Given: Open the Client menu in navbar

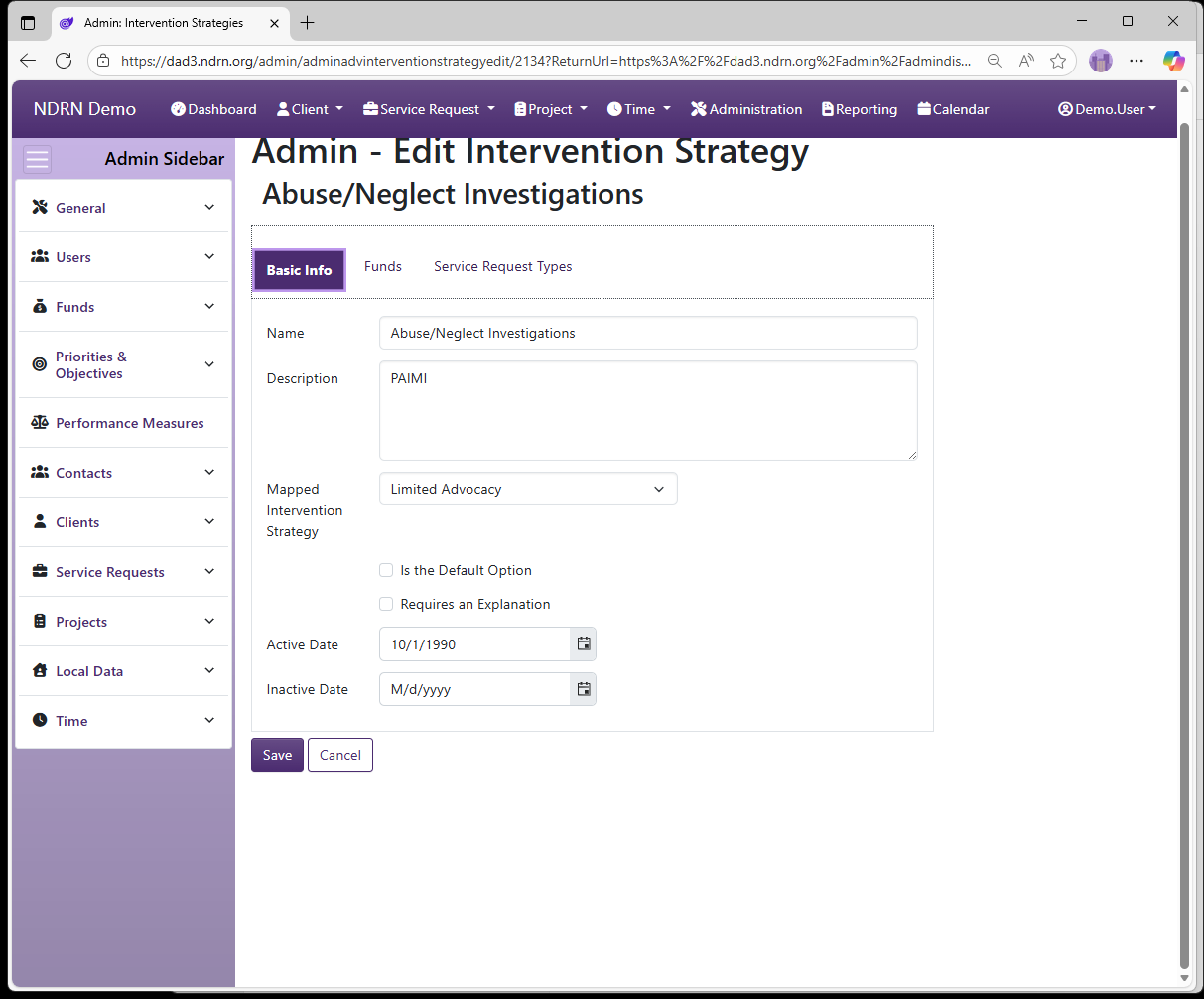Looking at the screenshot, I should click(x=310, y=109).
